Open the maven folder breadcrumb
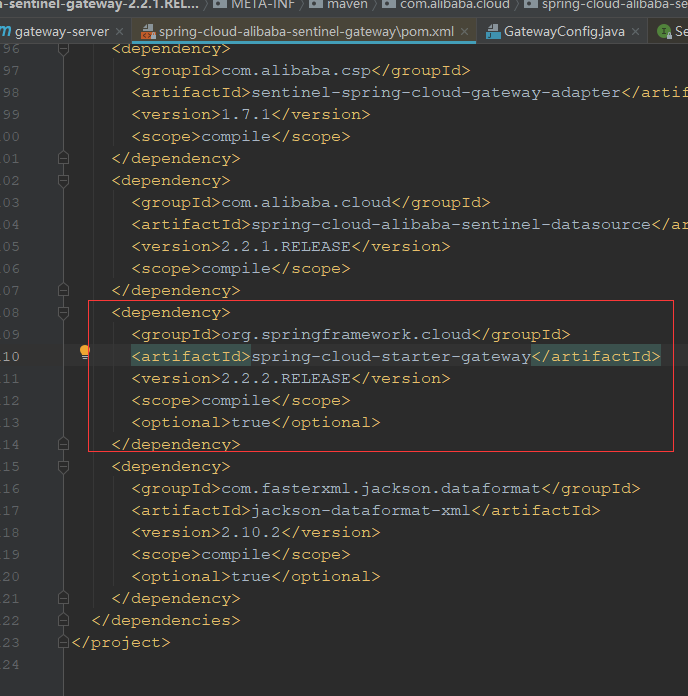The width and height of the screenshot is (688, 696). coord(340,4)
